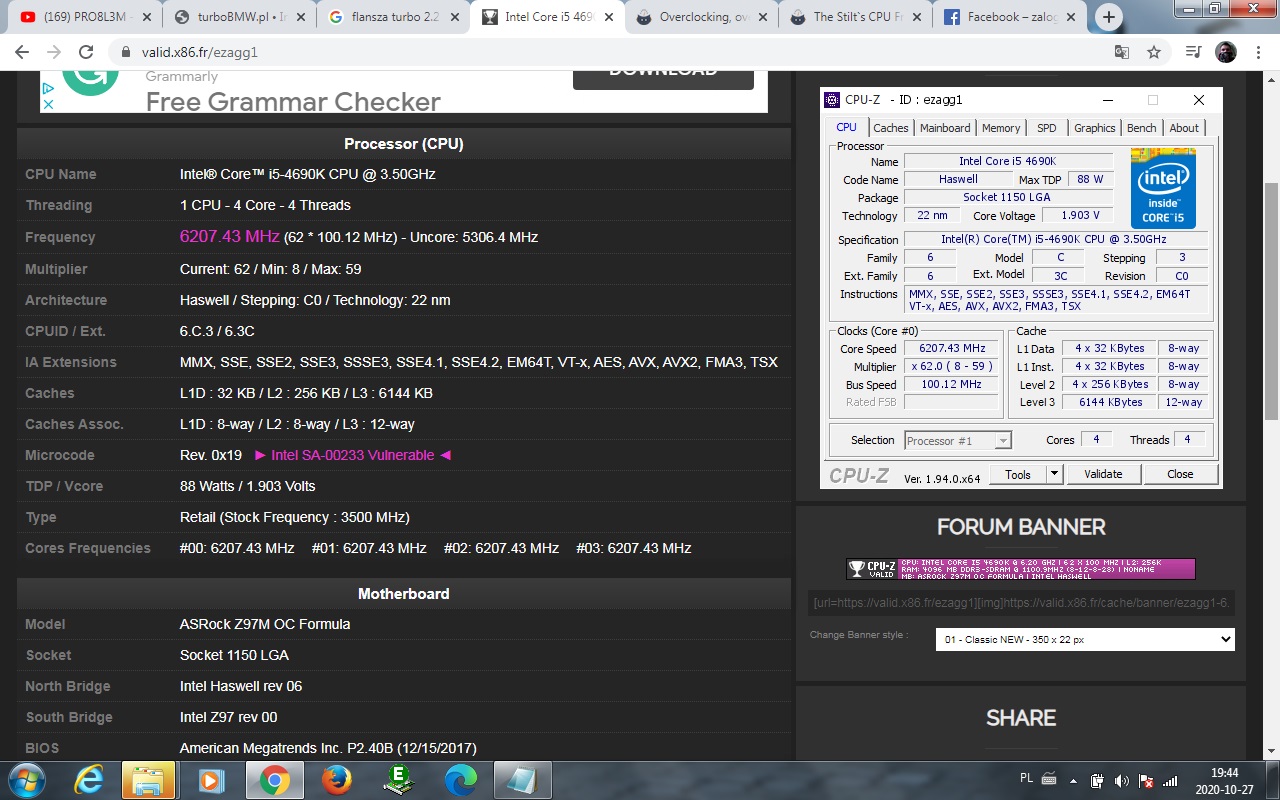Open the volume speaker tray icon
1280x800 pixels.
1122,781
